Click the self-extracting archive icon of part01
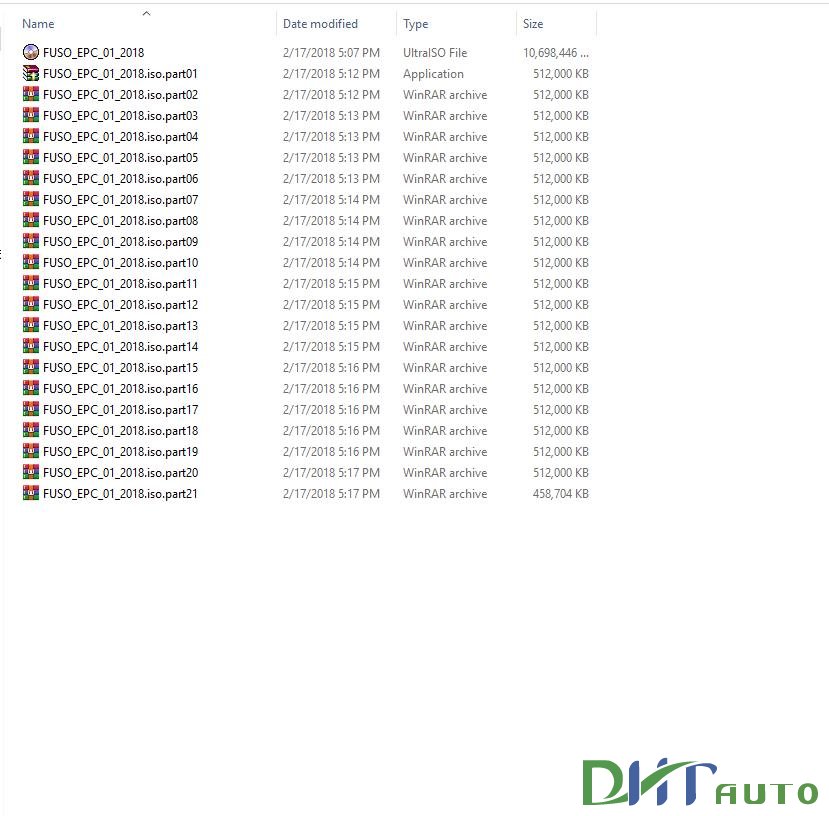Viewport: 829px width, 816px height. pyautogui.click(x=31, y=73)
